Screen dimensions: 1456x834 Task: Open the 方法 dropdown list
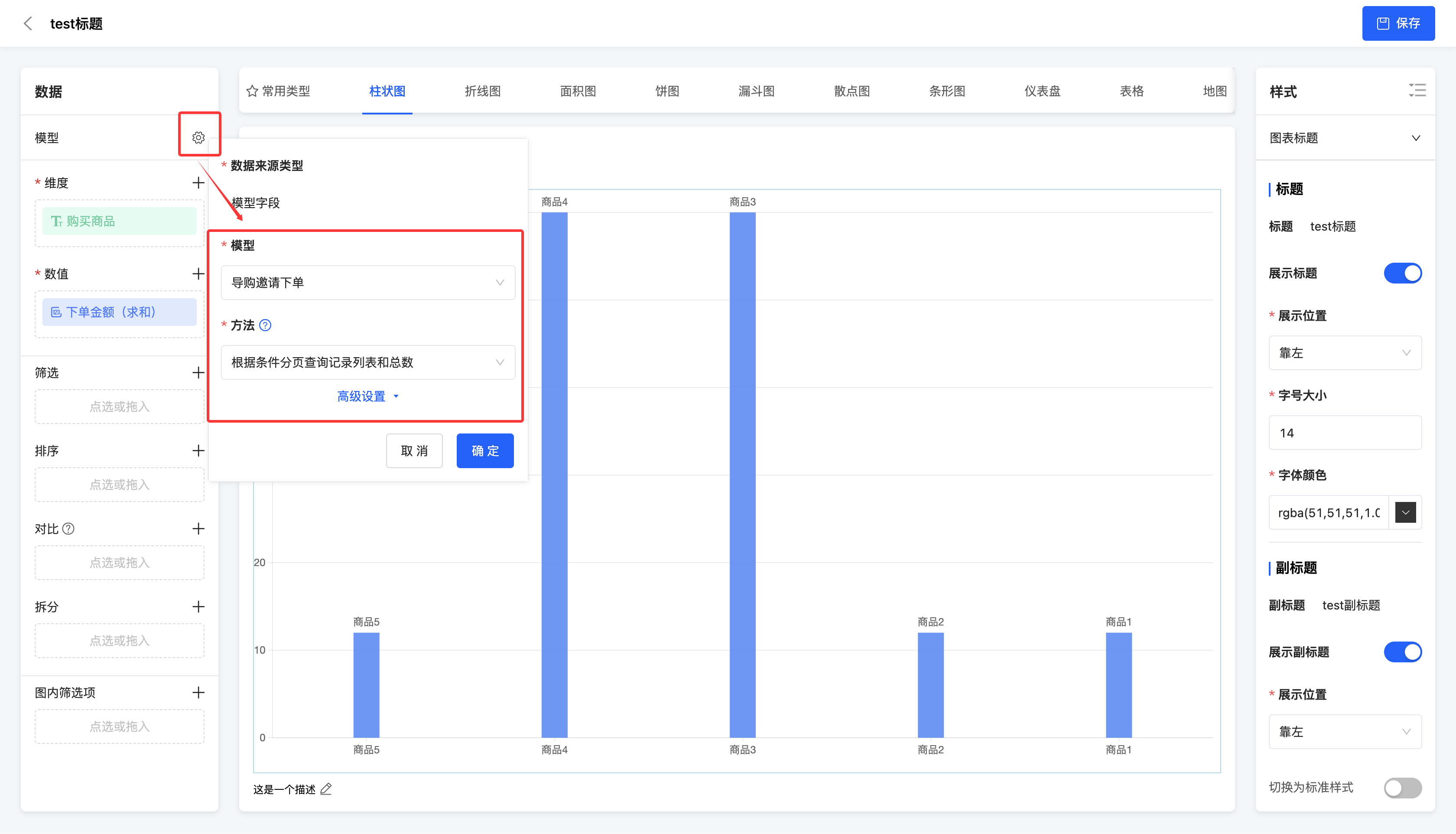click(367, 362)
